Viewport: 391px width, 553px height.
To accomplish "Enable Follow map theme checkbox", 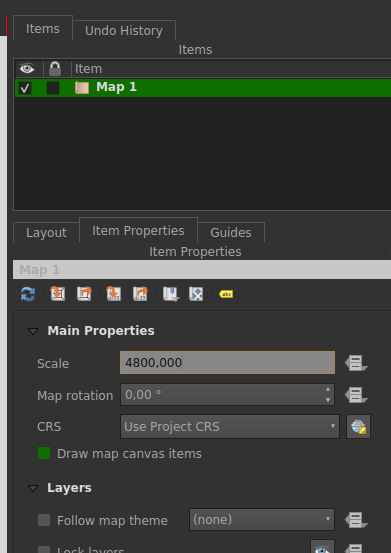I will click(x=44, y=520).
